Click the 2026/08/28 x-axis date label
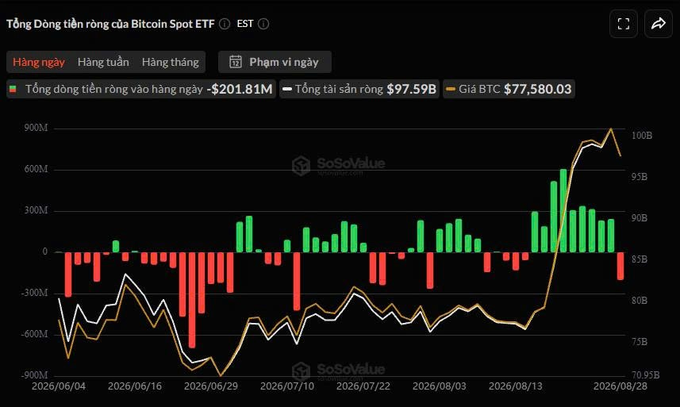Viewport: 680px width, 407px height. tap(620, 386)
